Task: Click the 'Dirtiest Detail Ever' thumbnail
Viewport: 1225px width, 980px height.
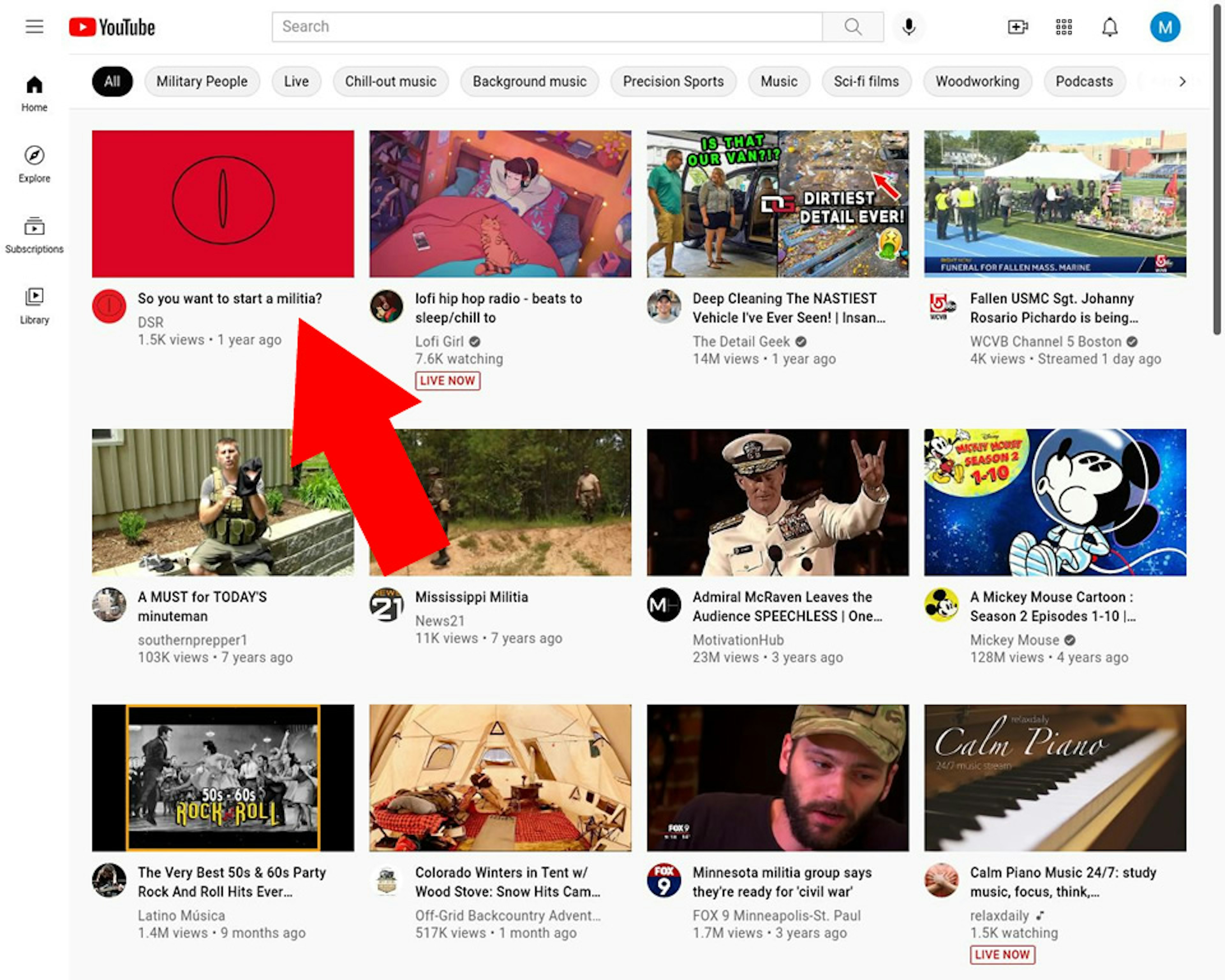Action: coord(777,204)
